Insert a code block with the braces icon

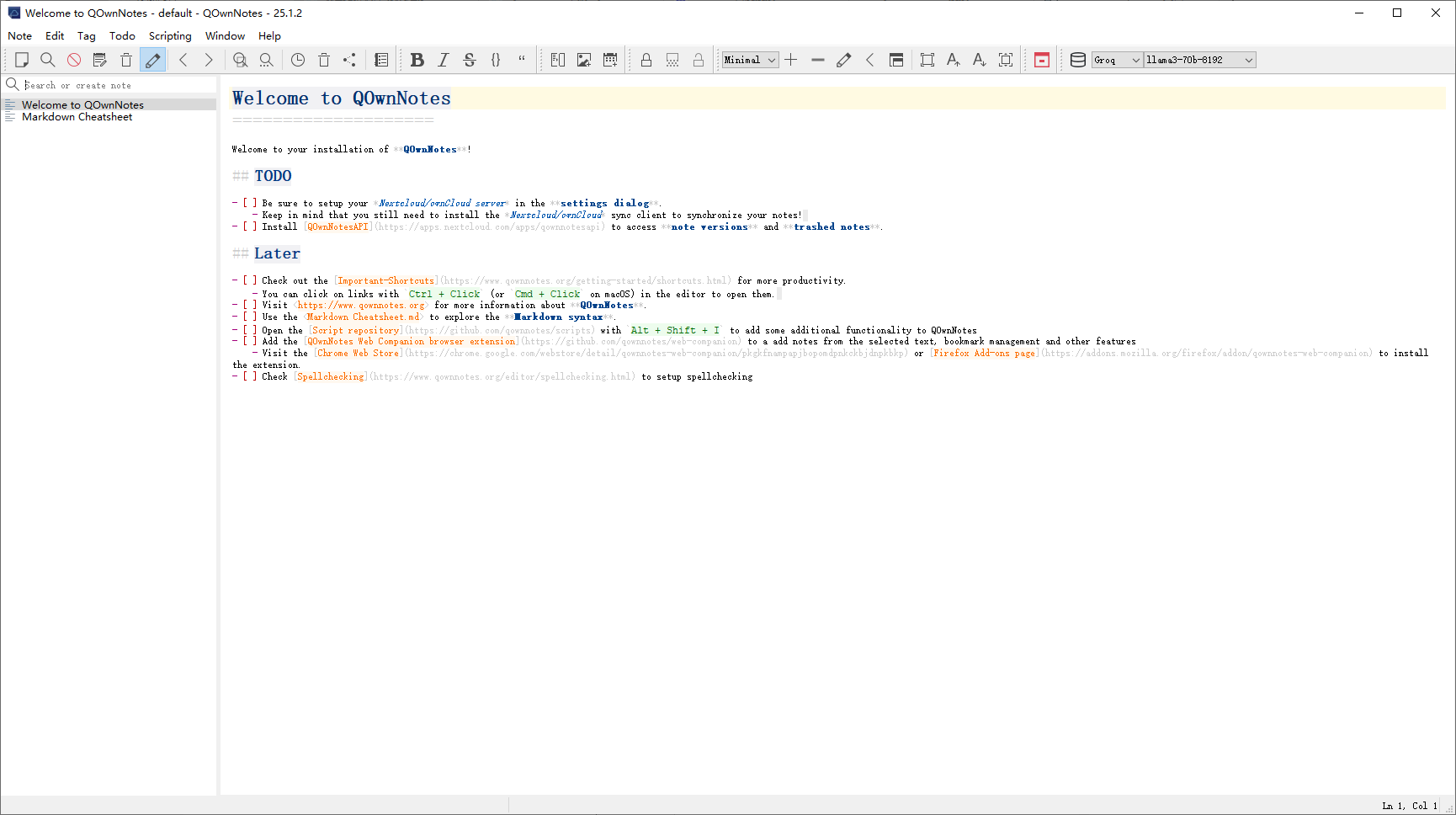pyautogui.click(x=496, y=60)
